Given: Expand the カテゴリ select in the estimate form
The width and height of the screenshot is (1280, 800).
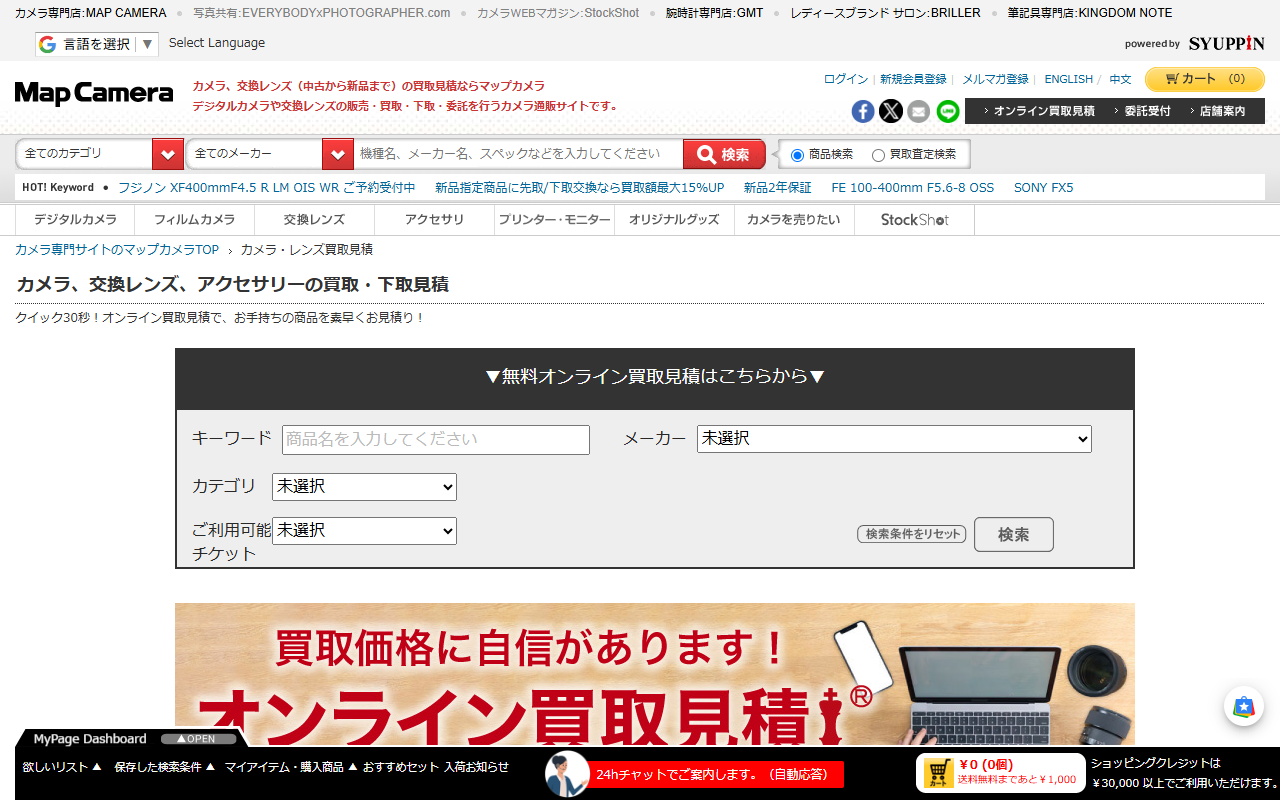Looking at the screenshot, I should click(x=364, y=487).
